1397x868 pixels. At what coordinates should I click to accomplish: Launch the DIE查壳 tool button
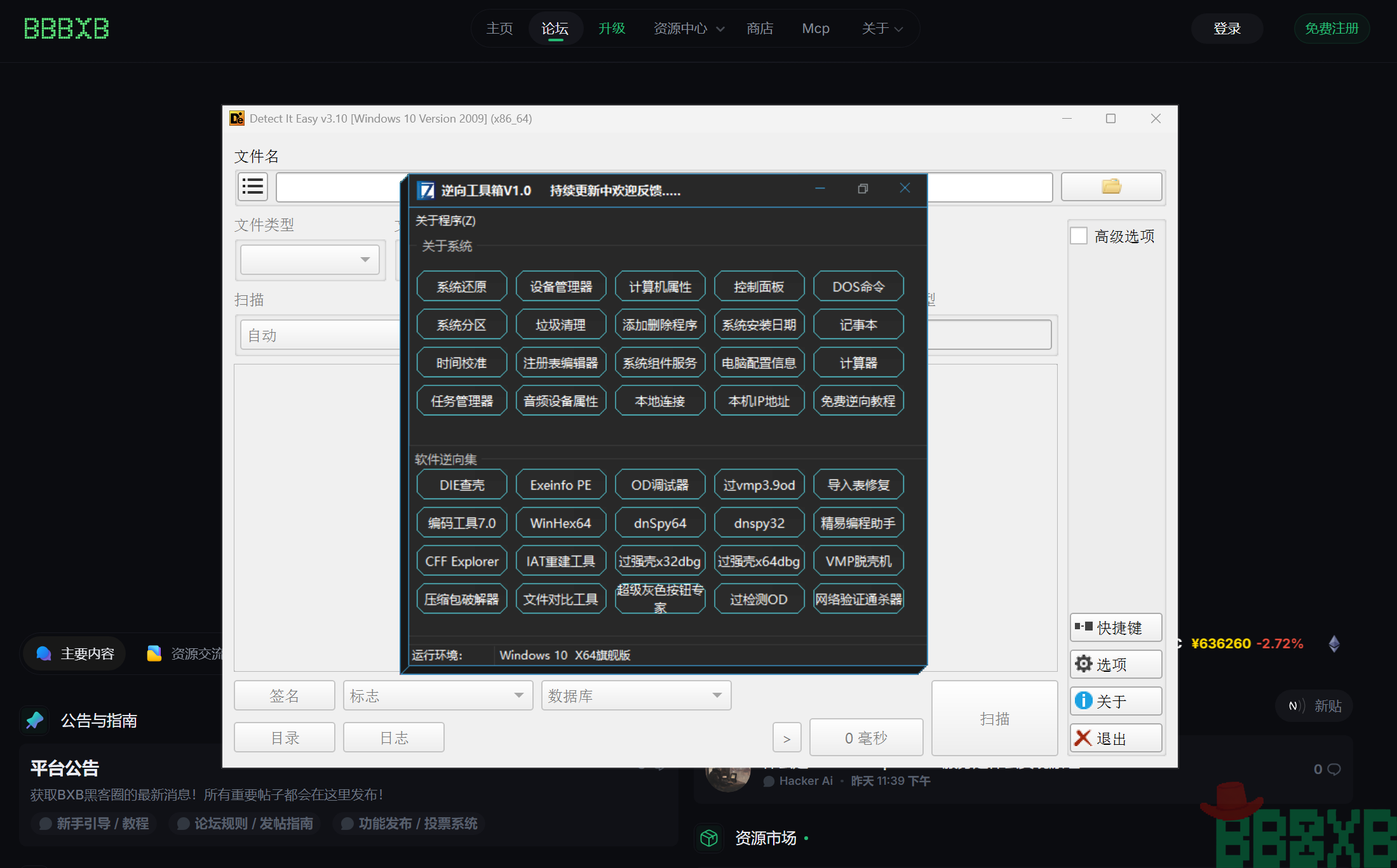click(461, 485)
